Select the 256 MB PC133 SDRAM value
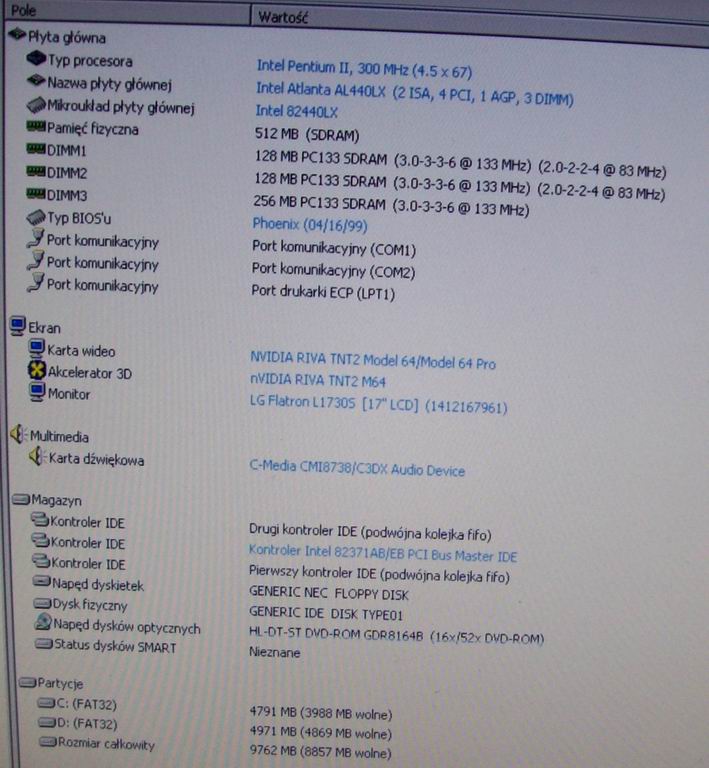709x768 pixels. click(x=391, y=206)
